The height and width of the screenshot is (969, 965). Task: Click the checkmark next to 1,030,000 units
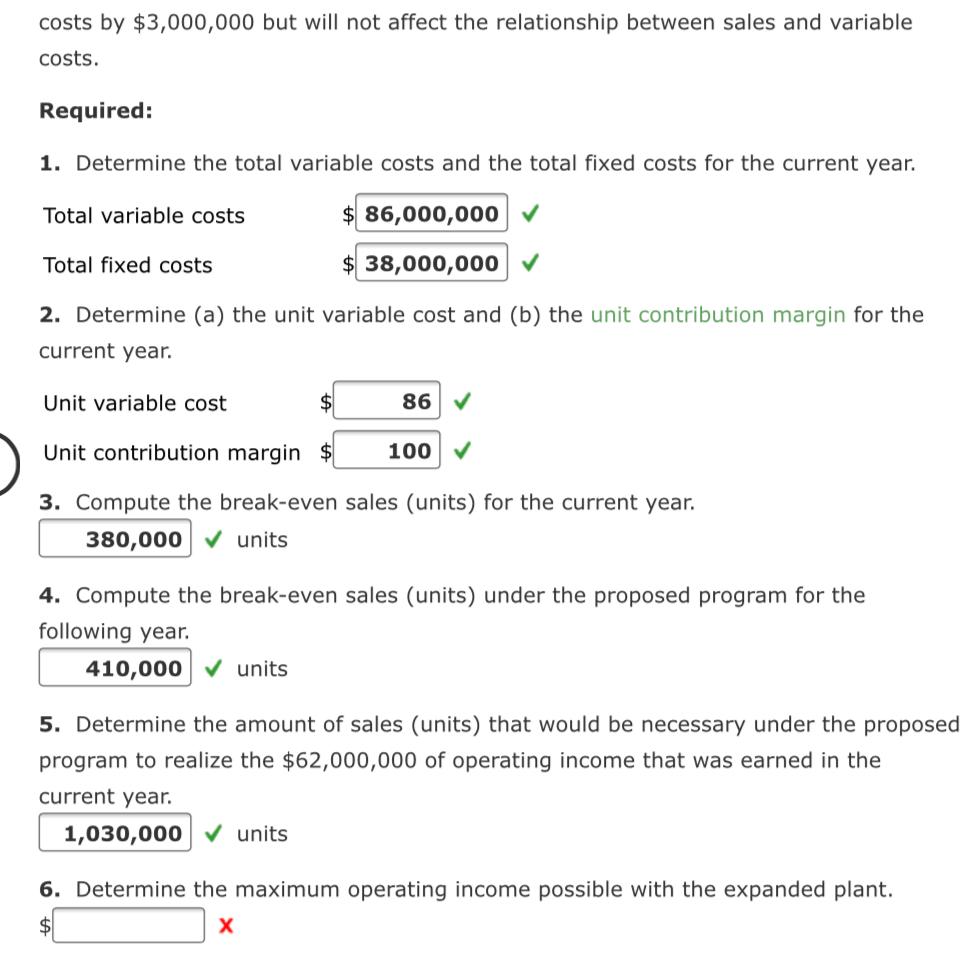coord(211,833)
